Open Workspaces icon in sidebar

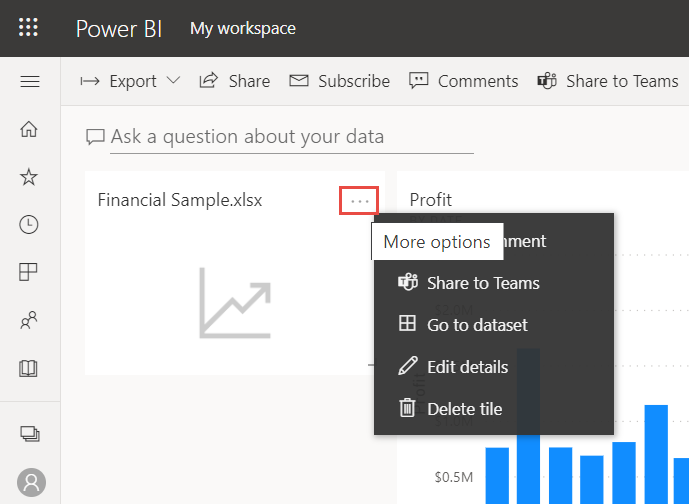[29, 433]
